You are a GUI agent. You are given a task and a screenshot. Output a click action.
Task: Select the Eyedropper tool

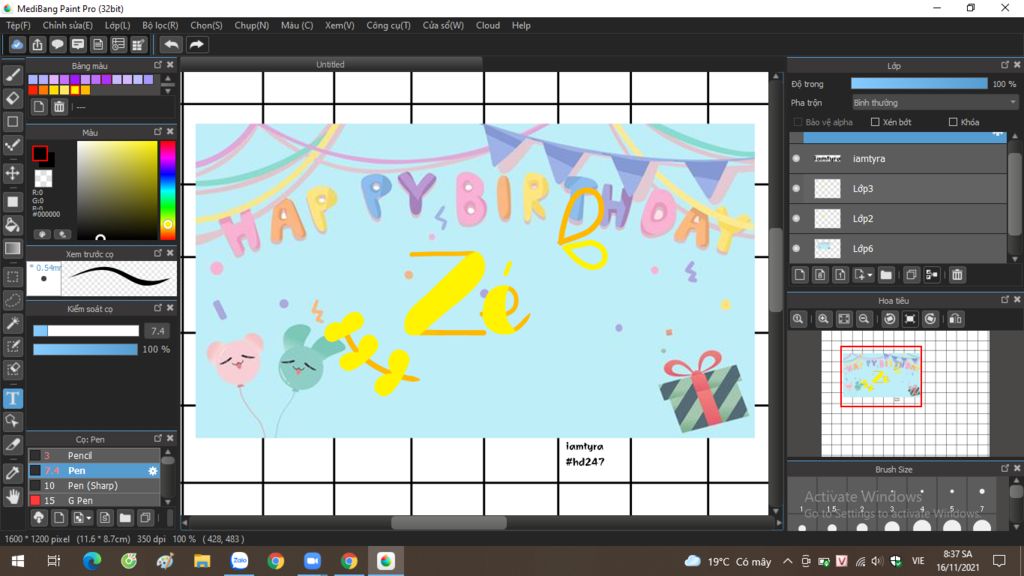tap(12, 473)
